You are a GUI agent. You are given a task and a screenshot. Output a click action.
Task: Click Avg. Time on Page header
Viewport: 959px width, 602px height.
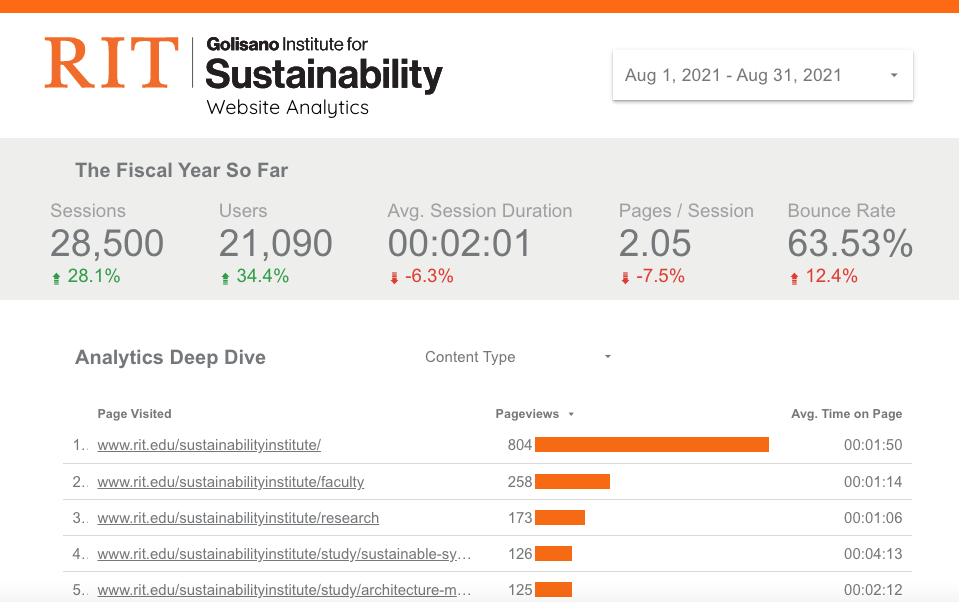point(846,414)
